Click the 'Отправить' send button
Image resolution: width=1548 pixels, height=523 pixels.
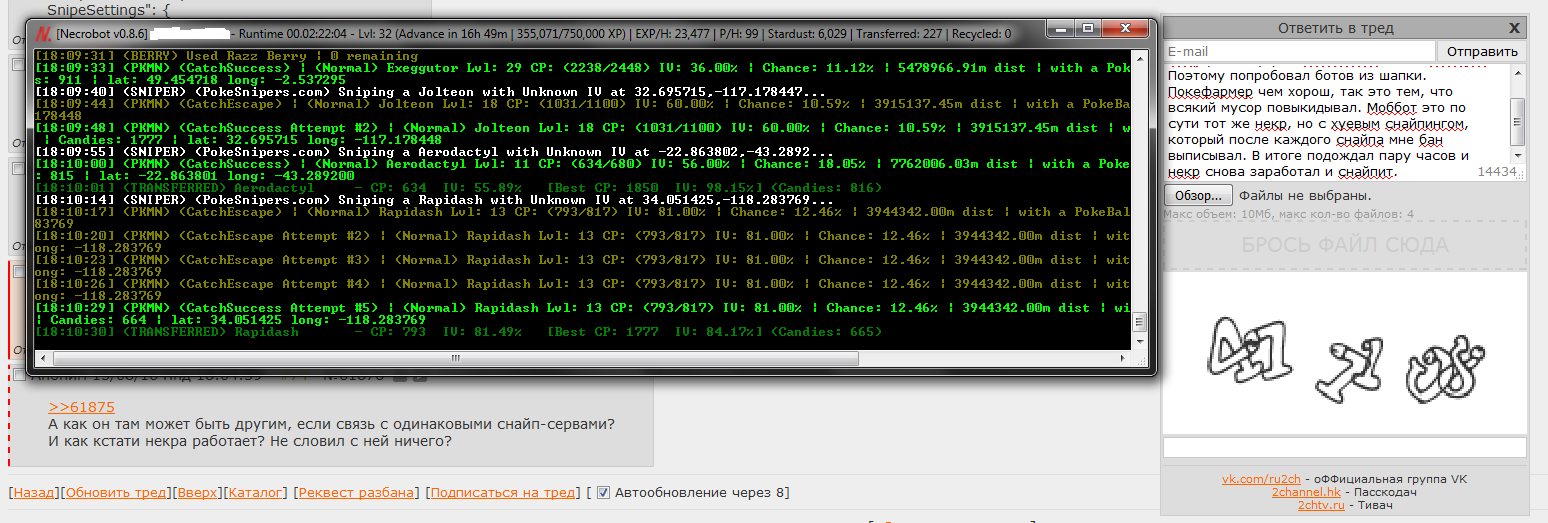[x=1482, y=51]
